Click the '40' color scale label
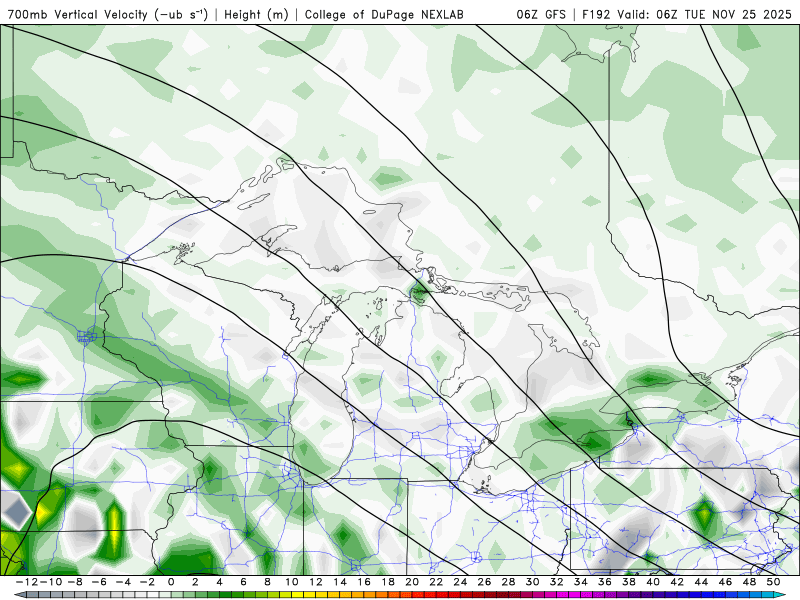The width and height of the screenshot is (800, 600). 653,582
